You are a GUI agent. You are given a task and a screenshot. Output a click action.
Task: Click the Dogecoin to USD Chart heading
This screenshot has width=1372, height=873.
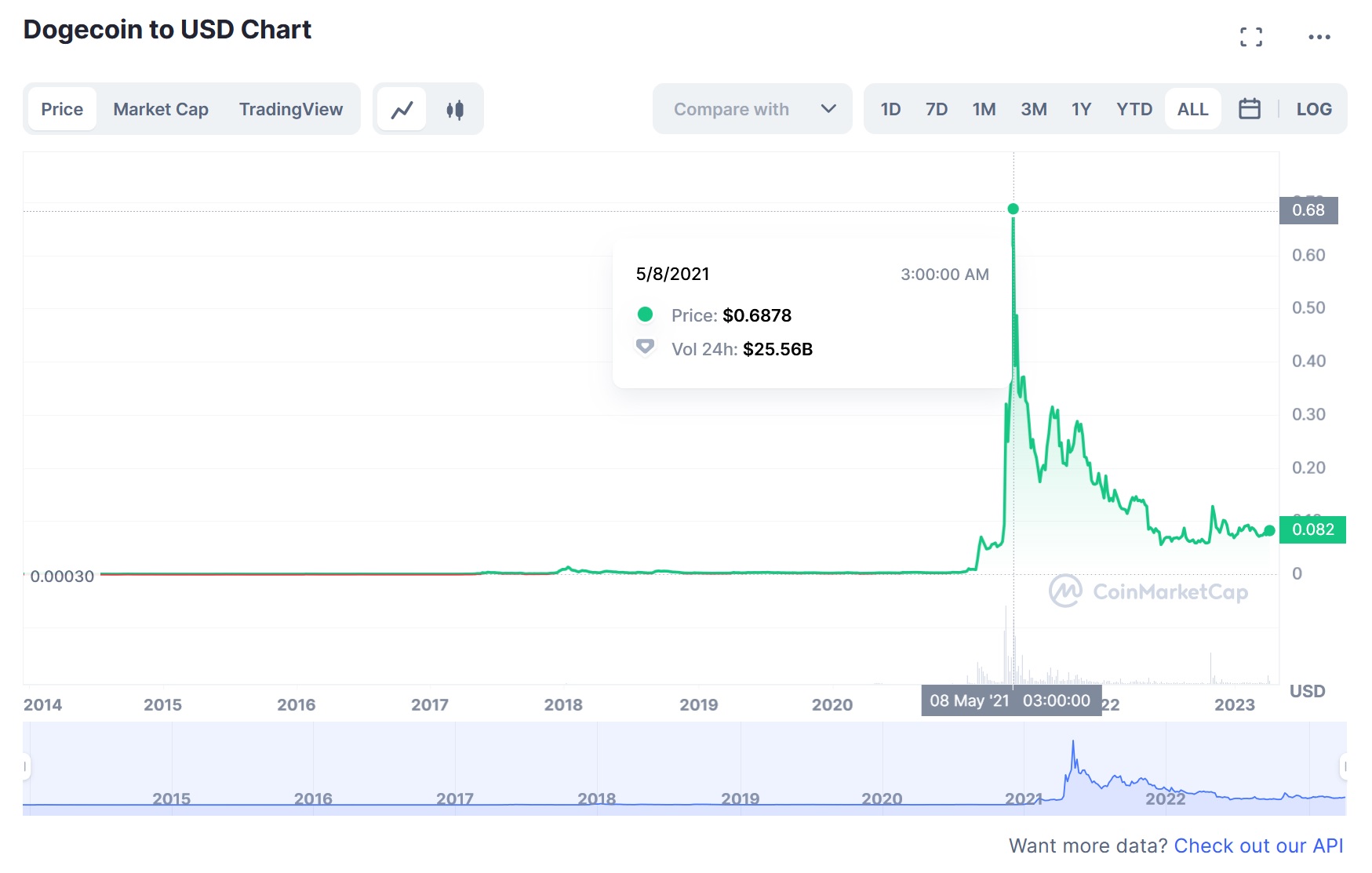point(167,29)
